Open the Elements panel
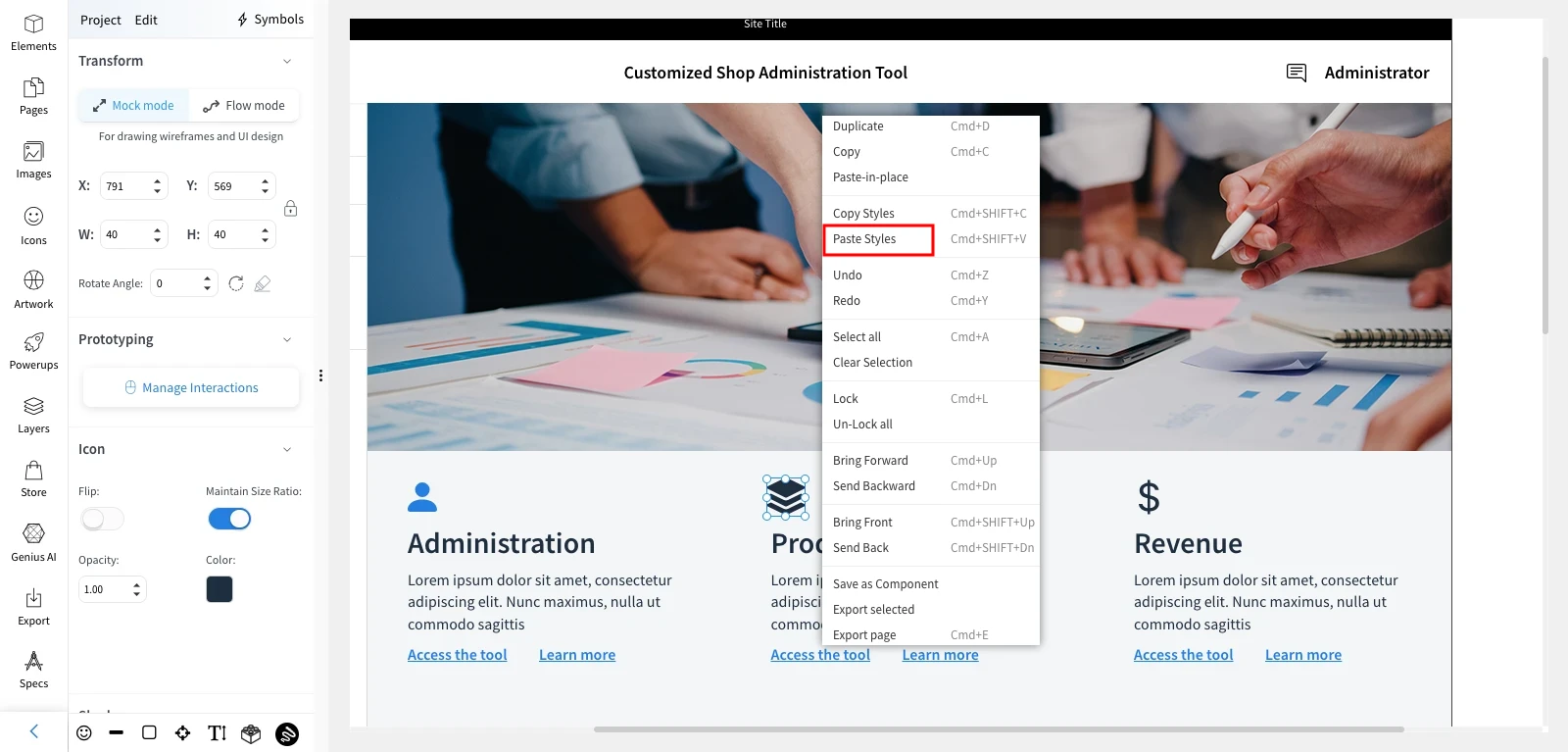This screenshot has height=752, width=1568. [33, 32]
